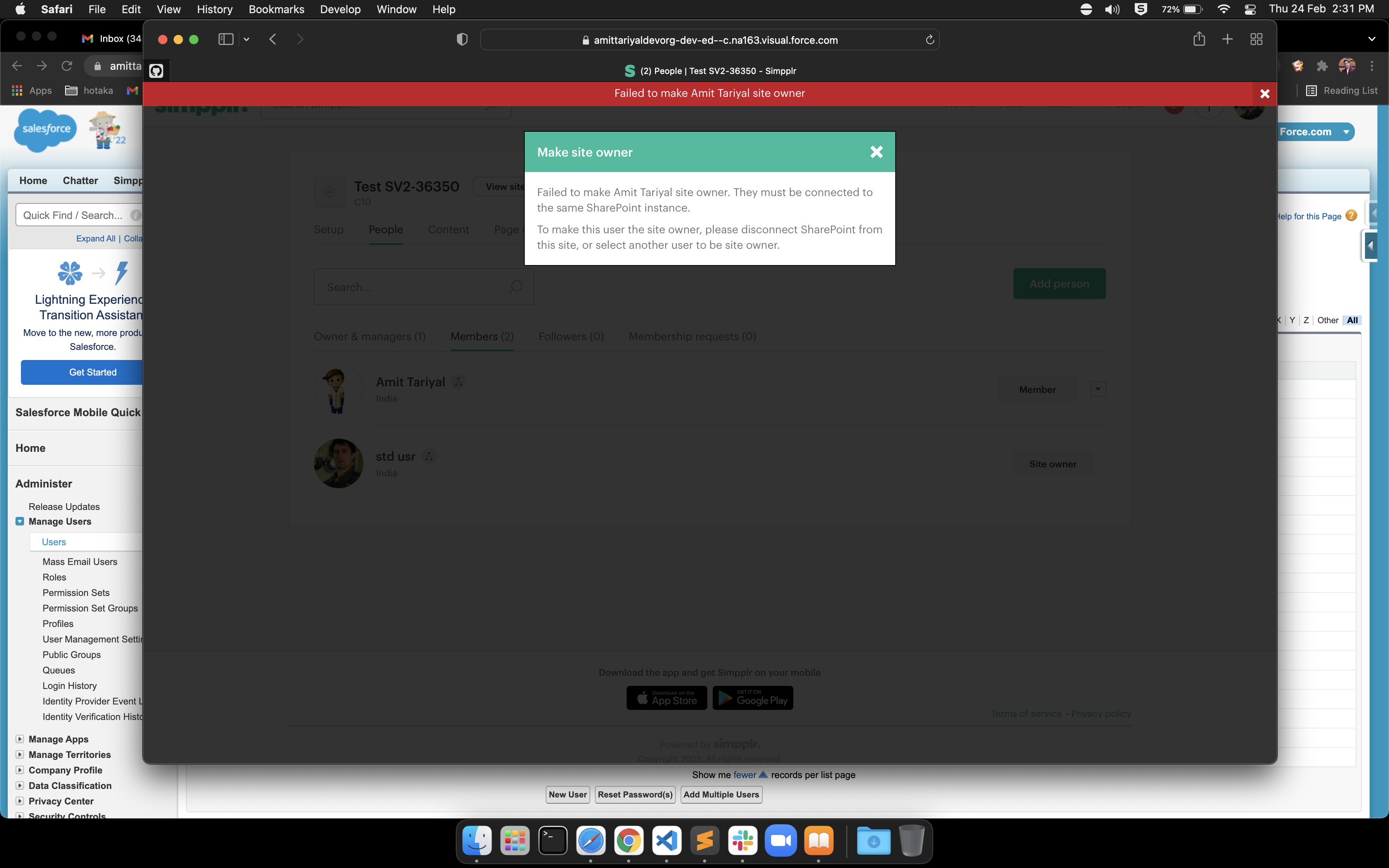Open Simpplr app from the Dock
1389x868 pixels.
(704, 840)
